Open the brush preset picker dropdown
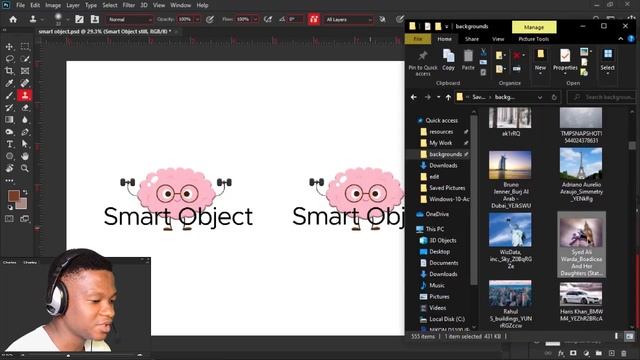 pos(67,19)
